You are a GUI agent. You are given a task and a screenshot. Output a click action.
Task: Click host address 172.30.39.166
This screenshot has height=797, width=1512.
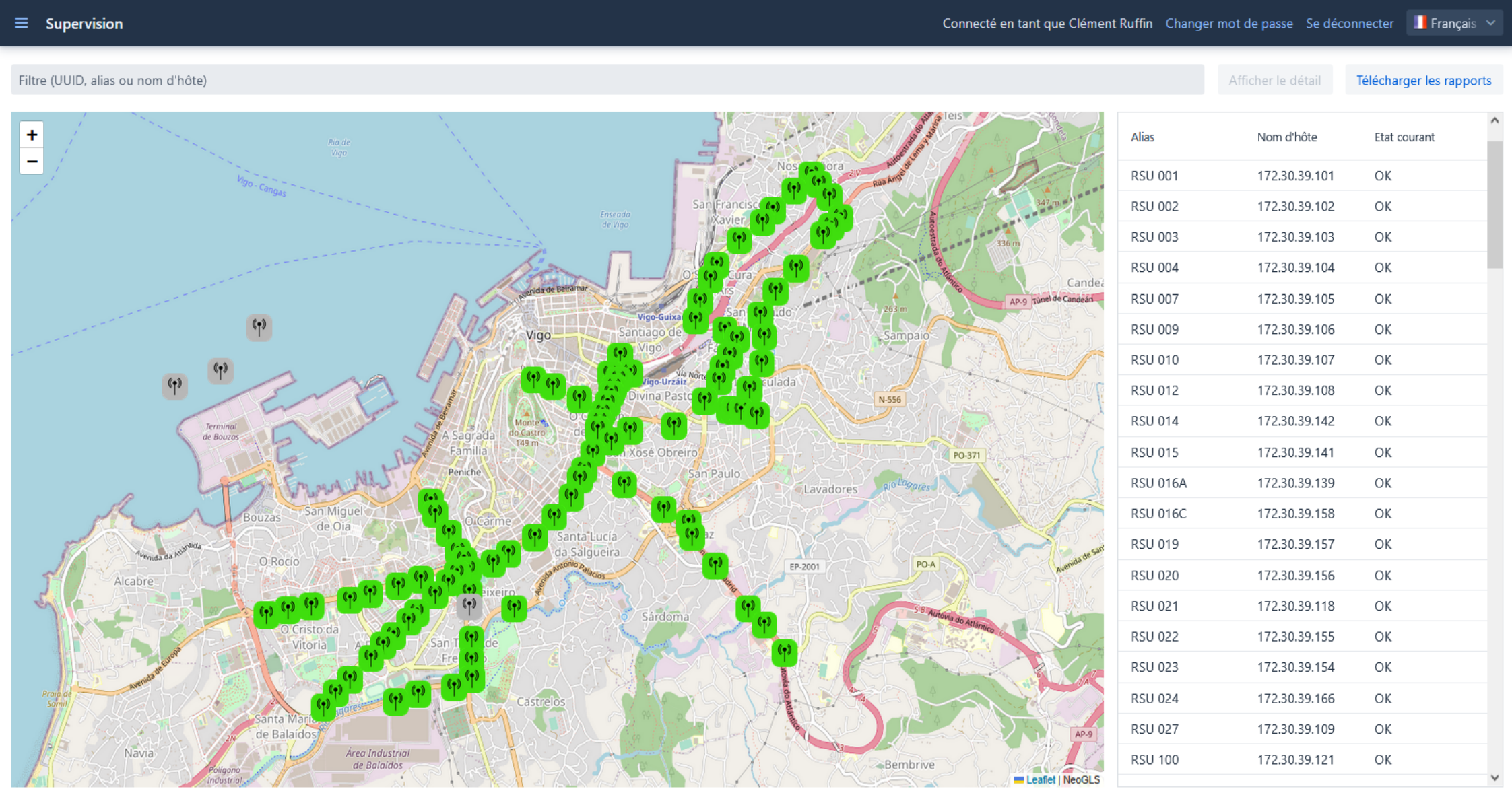pos(1295,699)
